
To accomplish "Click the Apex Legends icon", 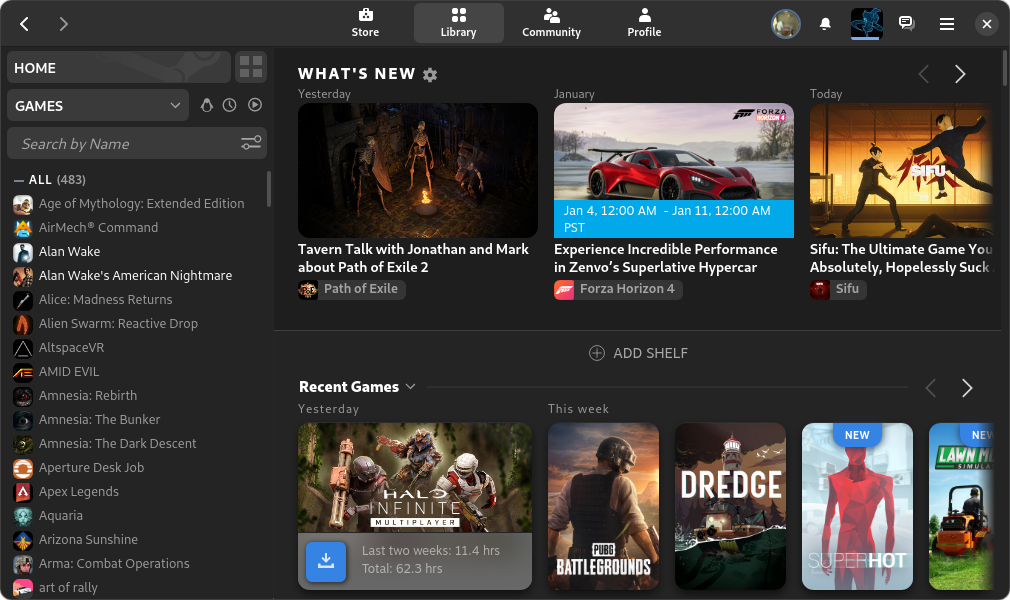I will [x=23, y=492].
